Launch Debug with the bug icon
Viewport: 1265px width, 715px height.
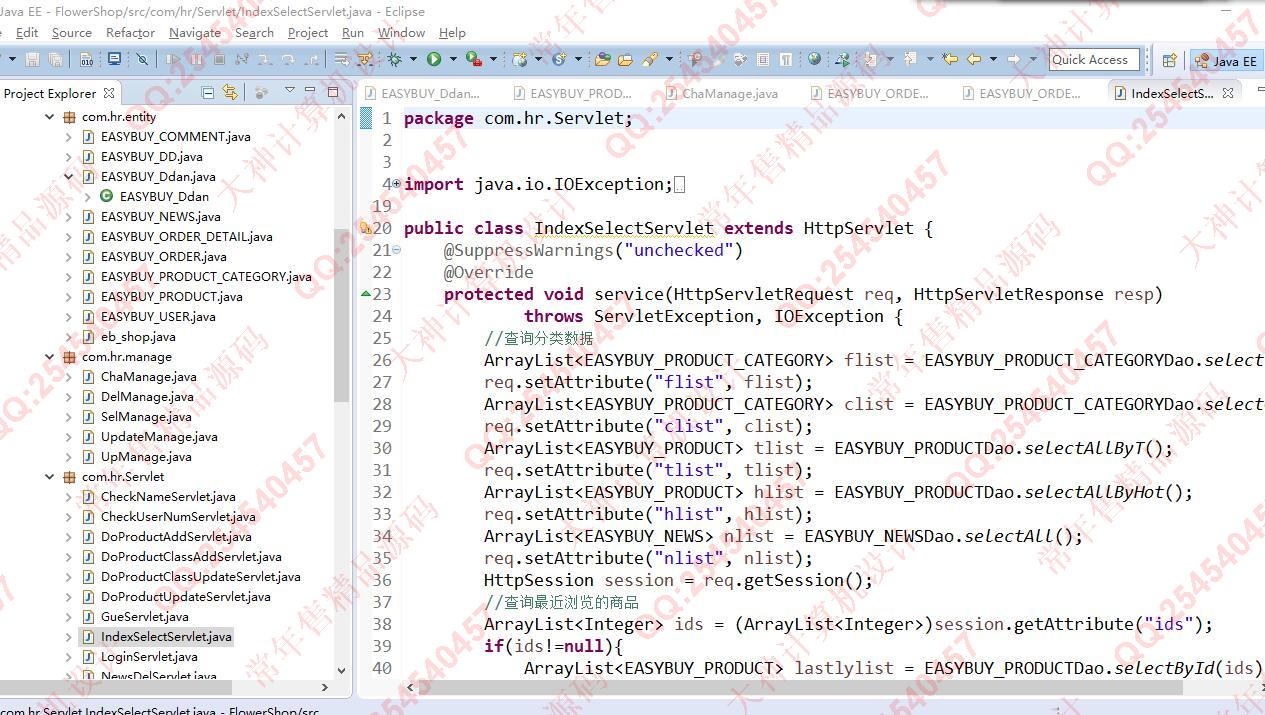[394, 60]
